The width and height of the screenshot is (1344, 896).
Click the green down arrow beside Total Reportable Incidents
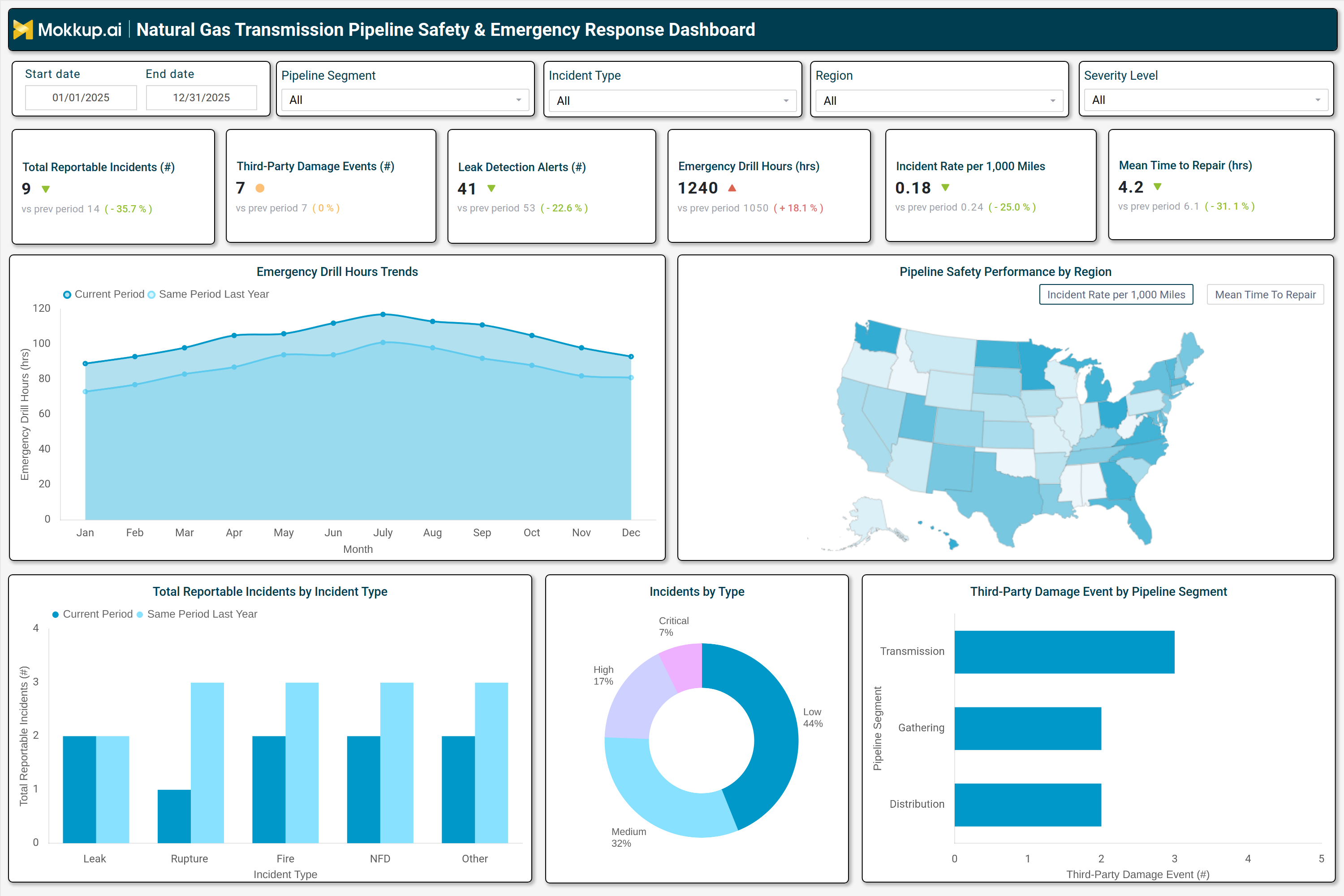[46, 189]
